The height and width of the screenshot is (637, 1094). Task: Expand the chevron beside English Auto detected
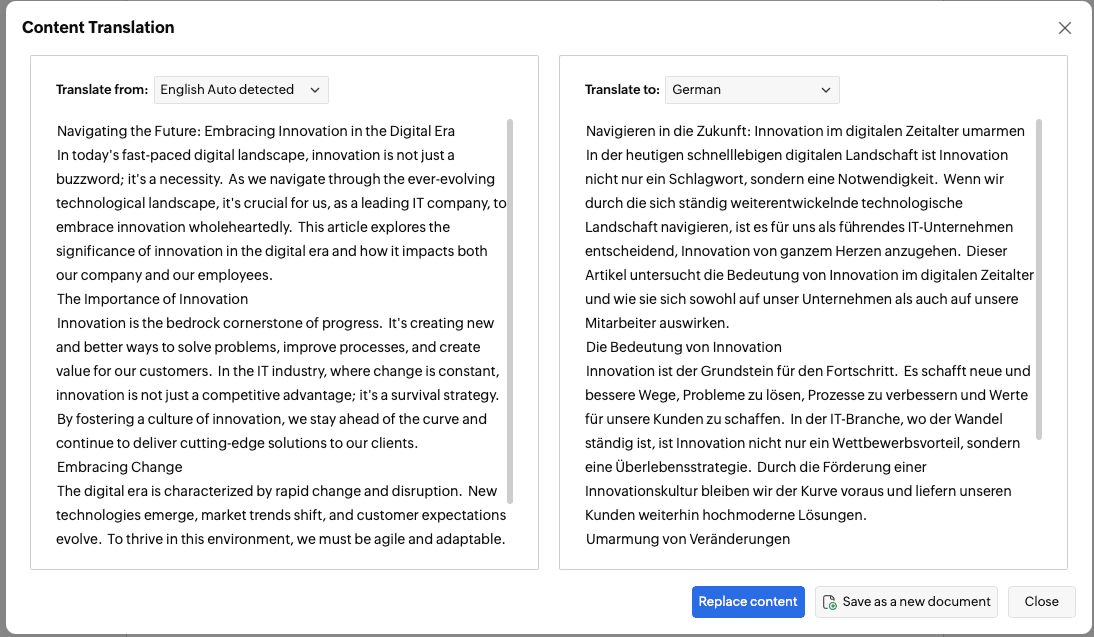315,90
